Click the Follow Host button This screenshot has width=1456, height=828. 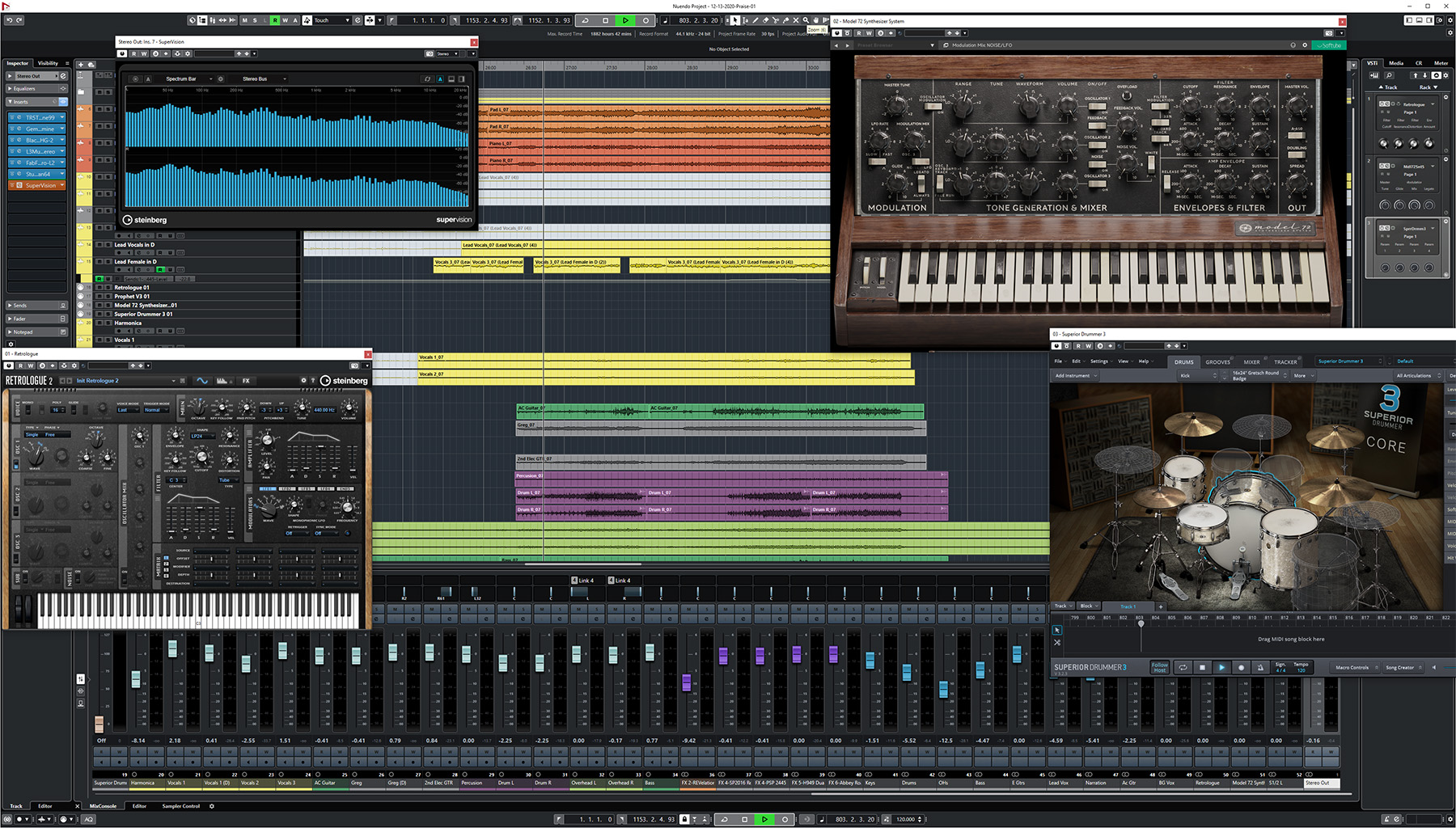[1160, 667]
